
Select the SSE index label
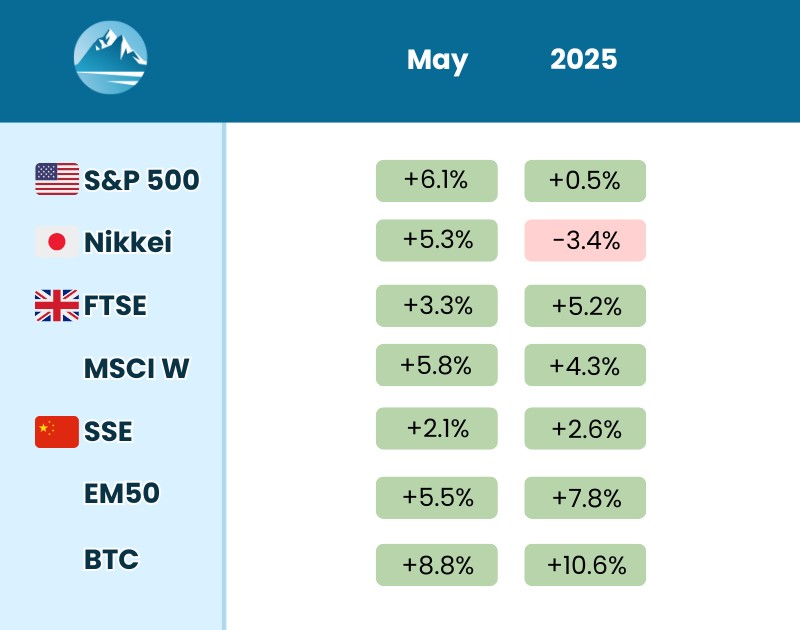pyautogui.click(x=108, y=432)
